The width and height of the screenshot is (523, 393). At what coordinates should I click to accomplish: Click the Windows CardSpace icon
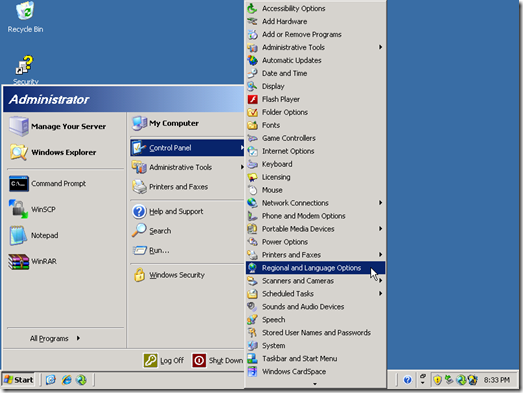252,371
